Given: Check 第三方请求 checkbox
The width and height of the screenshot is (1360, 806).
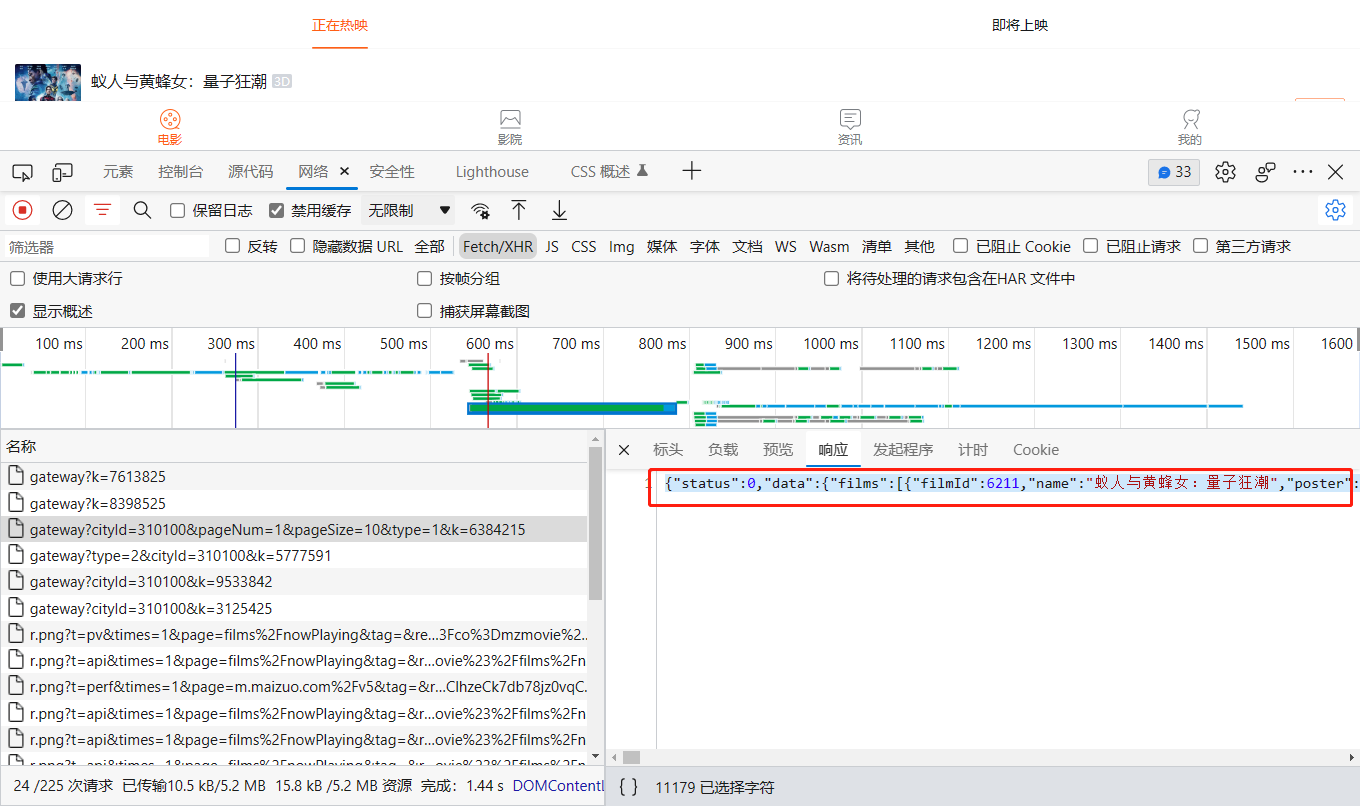Looking at the screenshot, I should [1201, 246].
